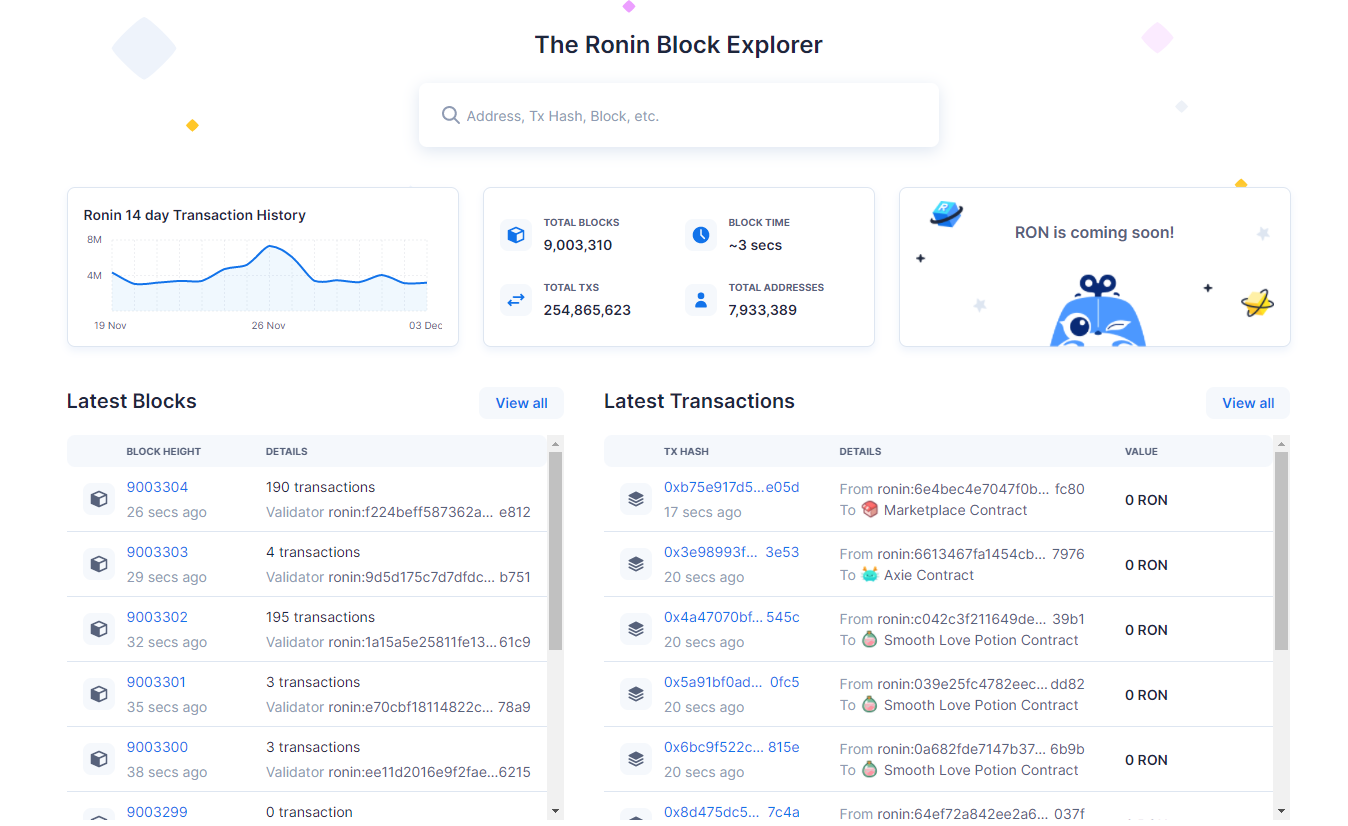Open validator ronin:1a15a5e25811fe13...61c9

(x=430, y=642)
